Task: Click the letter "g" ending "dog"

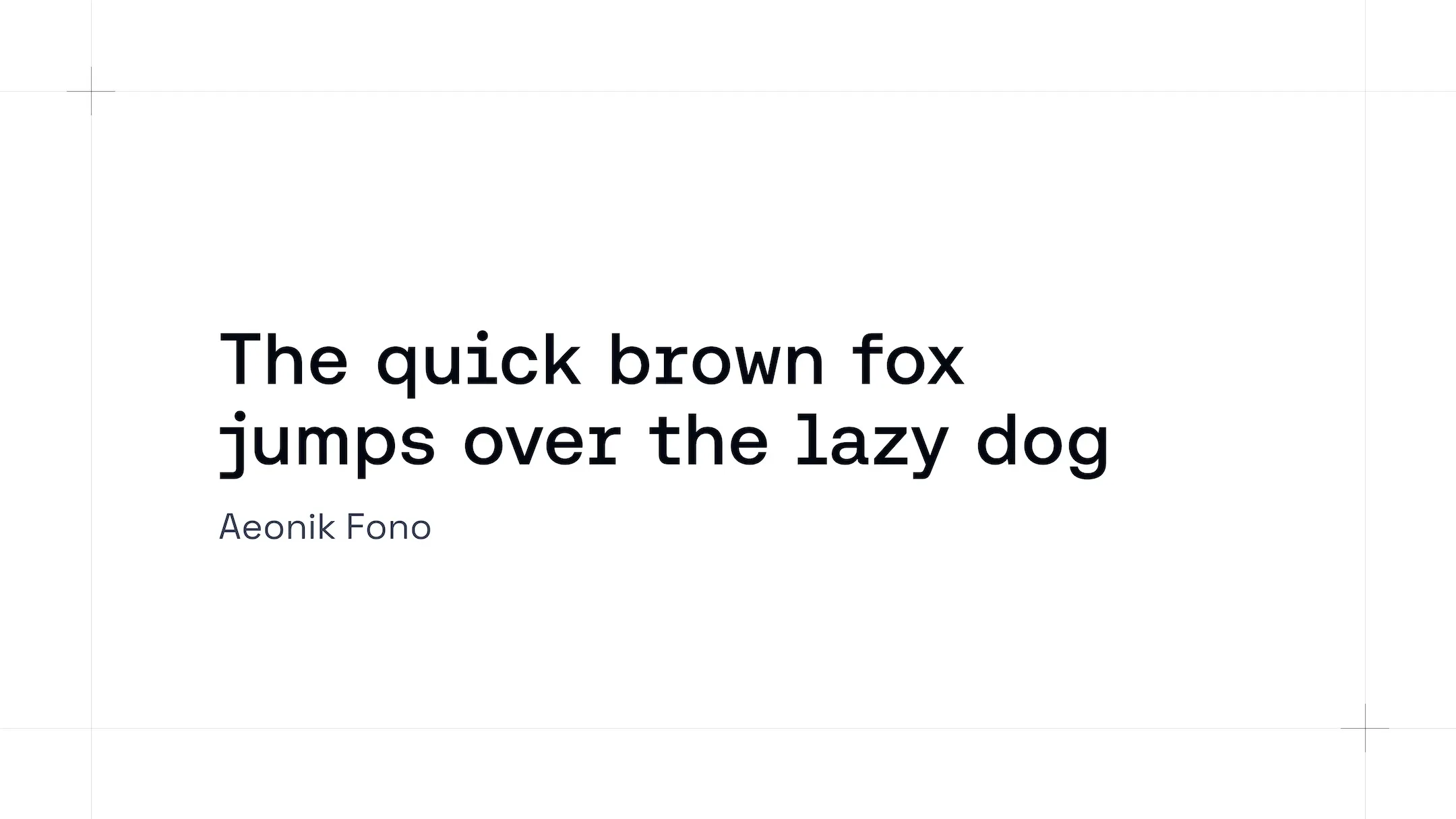Action: [x=1088, y=448]
